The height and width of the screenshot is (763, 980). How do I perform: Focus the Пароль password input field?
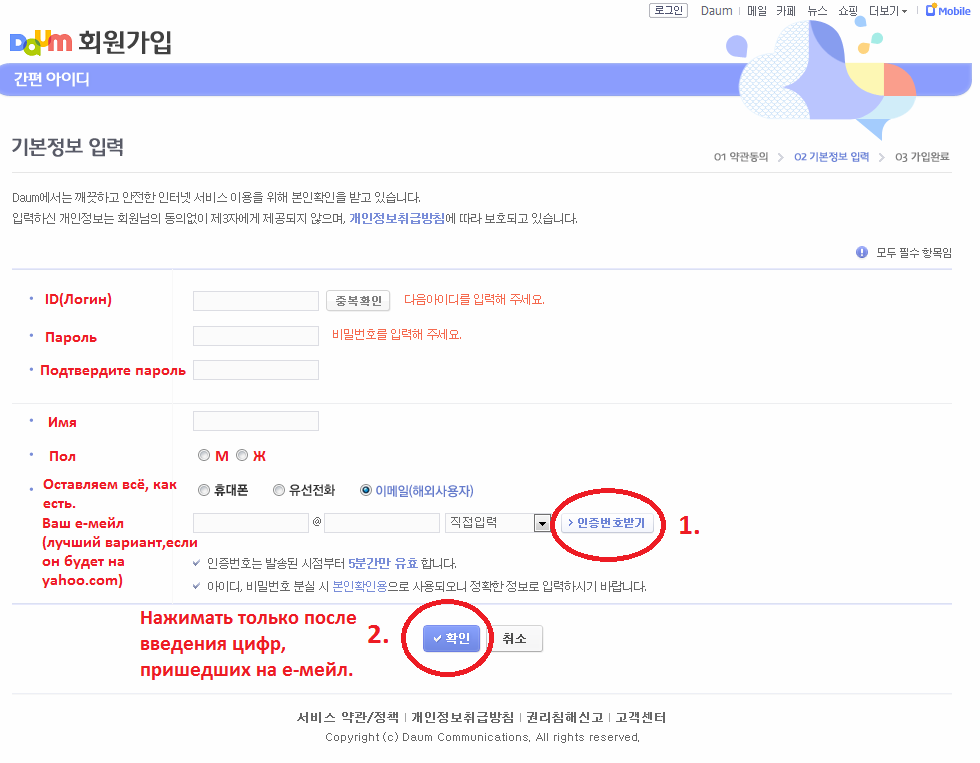[x=256, y=336]
